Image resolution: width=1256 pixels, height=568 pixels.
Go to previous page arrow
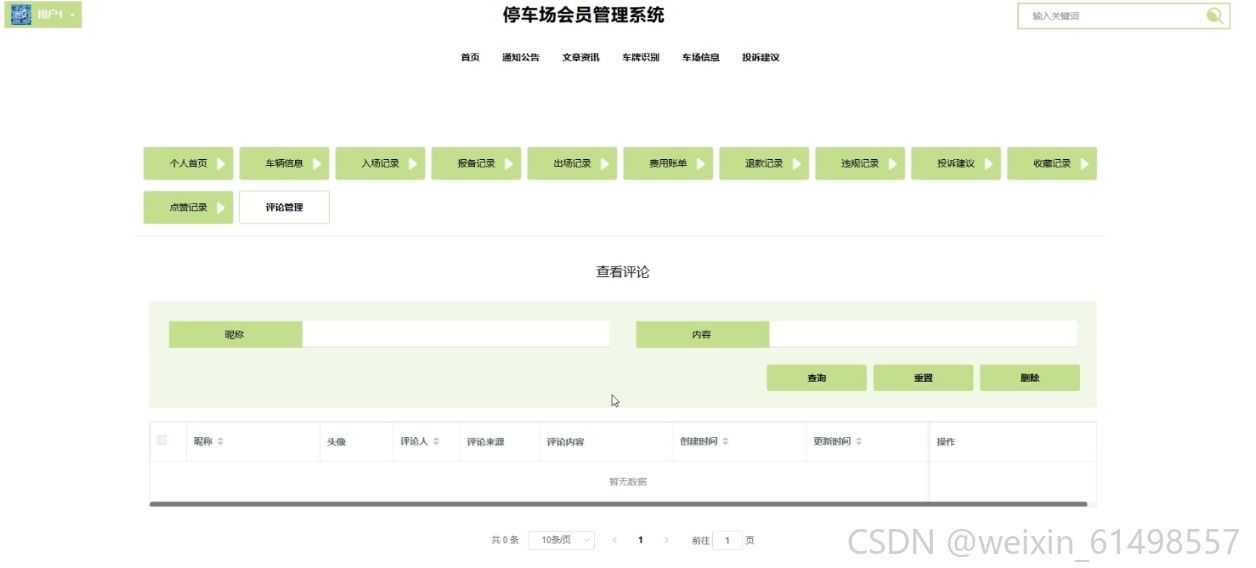click(x=615, y=540)
